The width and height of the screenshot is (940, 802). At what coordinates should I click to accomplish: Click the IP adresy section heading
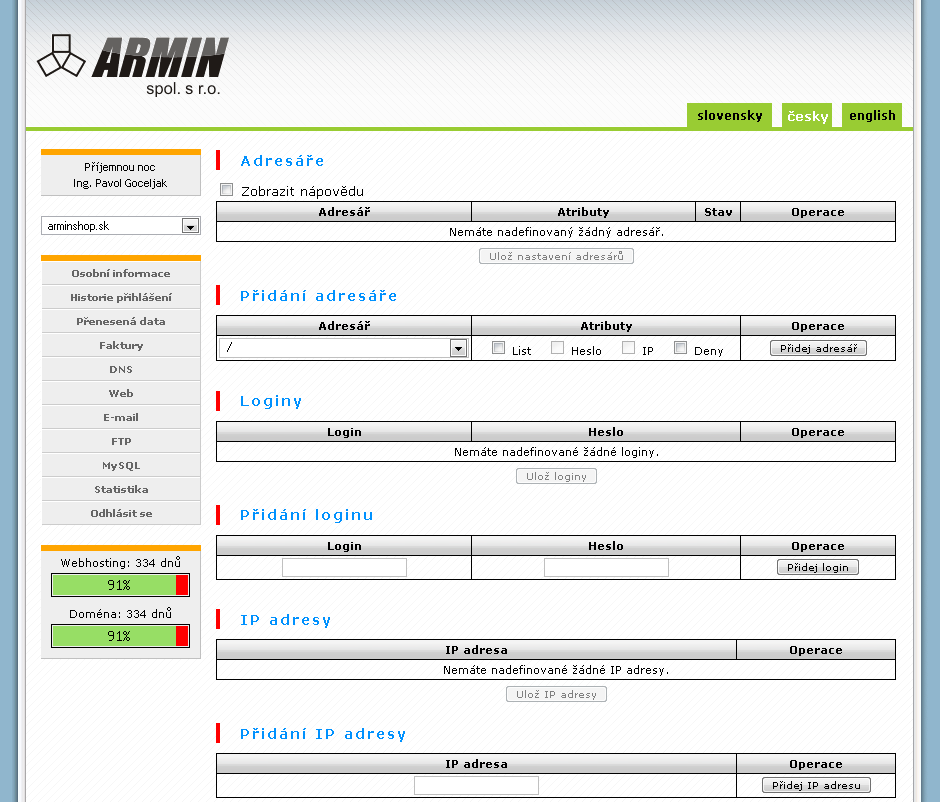[x=285, y=620]
